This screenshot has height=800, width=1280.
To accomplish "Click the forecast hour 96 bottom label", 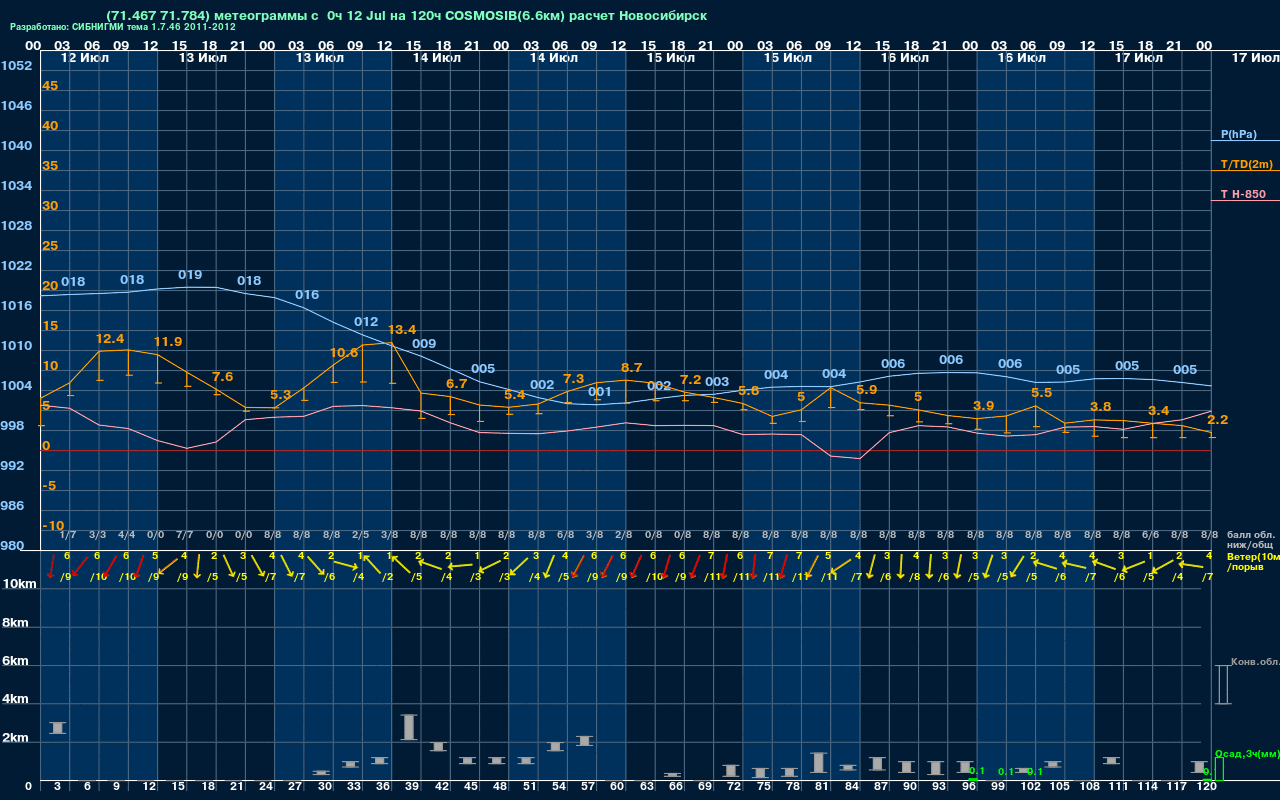I will [x=968, y=787].
